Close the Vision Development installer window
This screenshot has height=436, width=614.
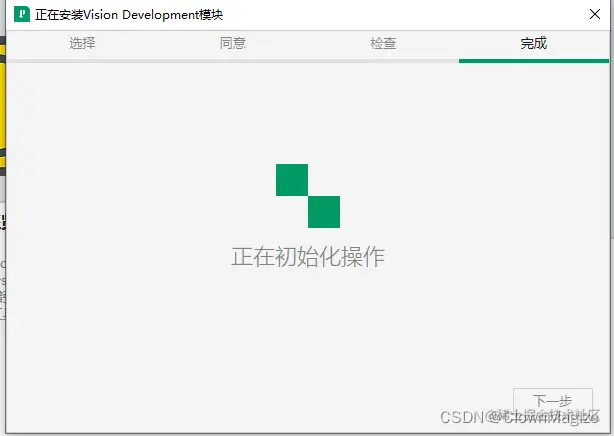click(594, 14)
